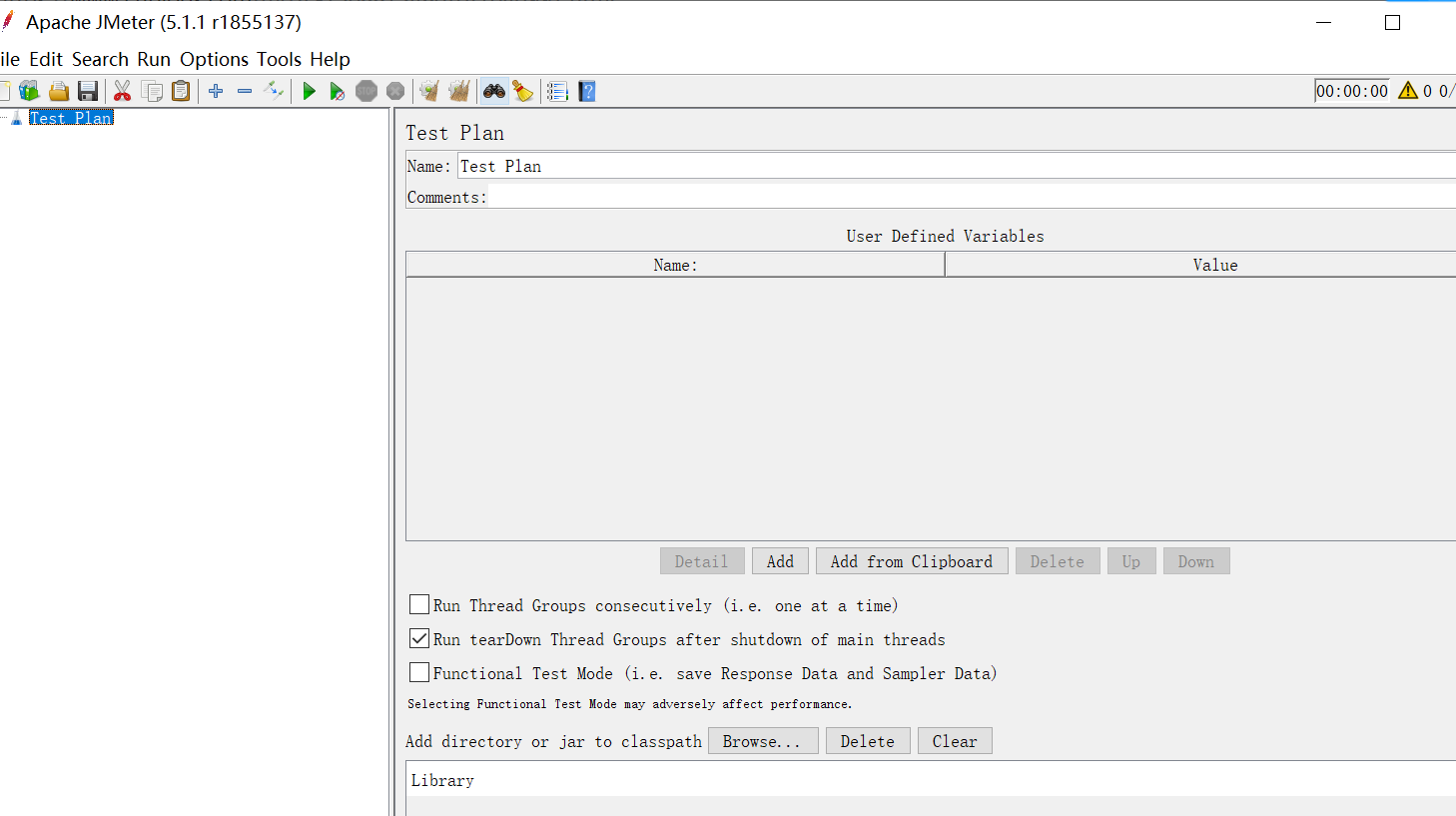1456x816 pixels.
Task: Click the Add button for variables
Action: click(780, 561)
